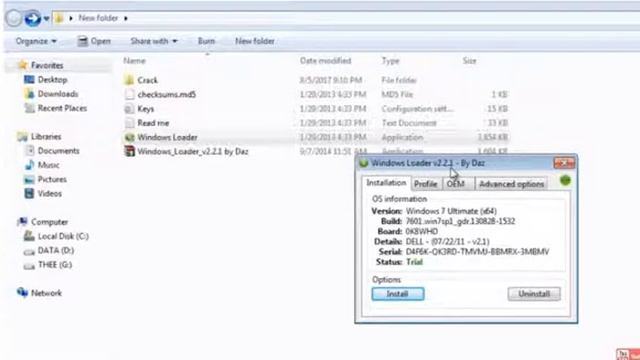Image resolution: width=640 pixels, height=360 pixels.
Task: Open Desktop in the navigation pane
Action: 52,80
